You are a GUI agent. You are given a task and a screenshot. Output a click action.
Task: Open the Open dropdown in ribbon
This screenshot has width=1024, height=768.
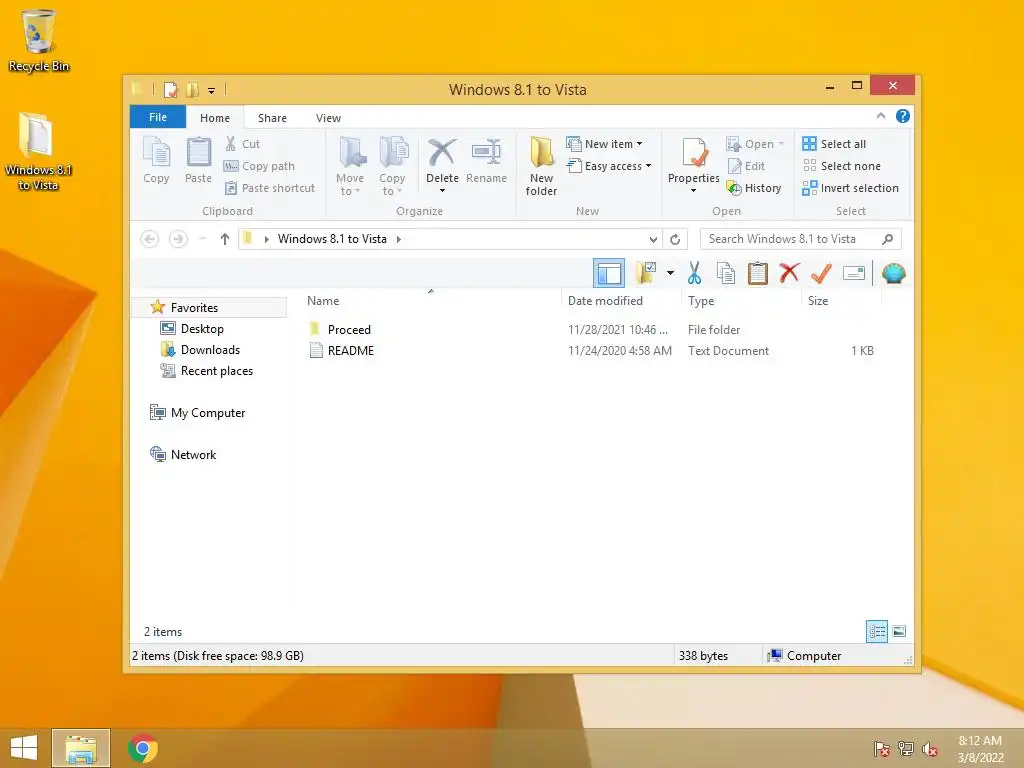click(x=755, y=144)
